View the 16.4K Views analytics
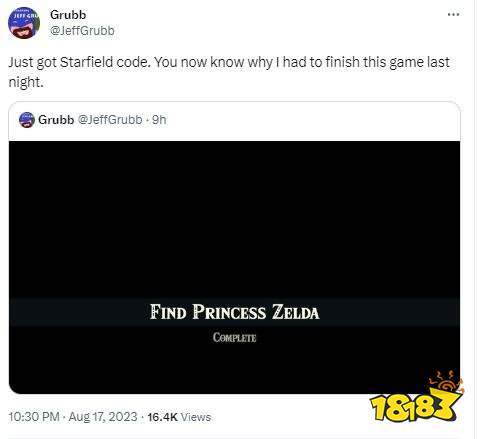 click(179, 417)
